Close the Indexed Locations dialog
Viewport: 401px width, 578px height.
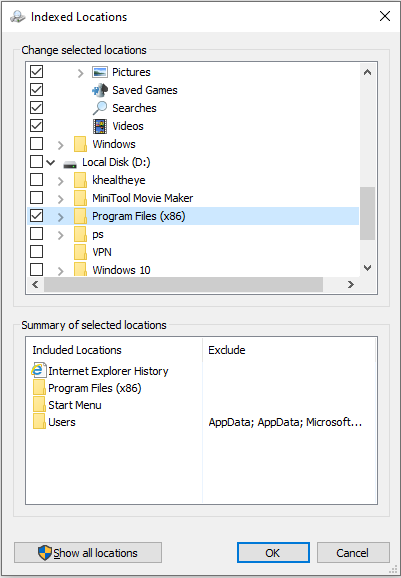point(385,16)
